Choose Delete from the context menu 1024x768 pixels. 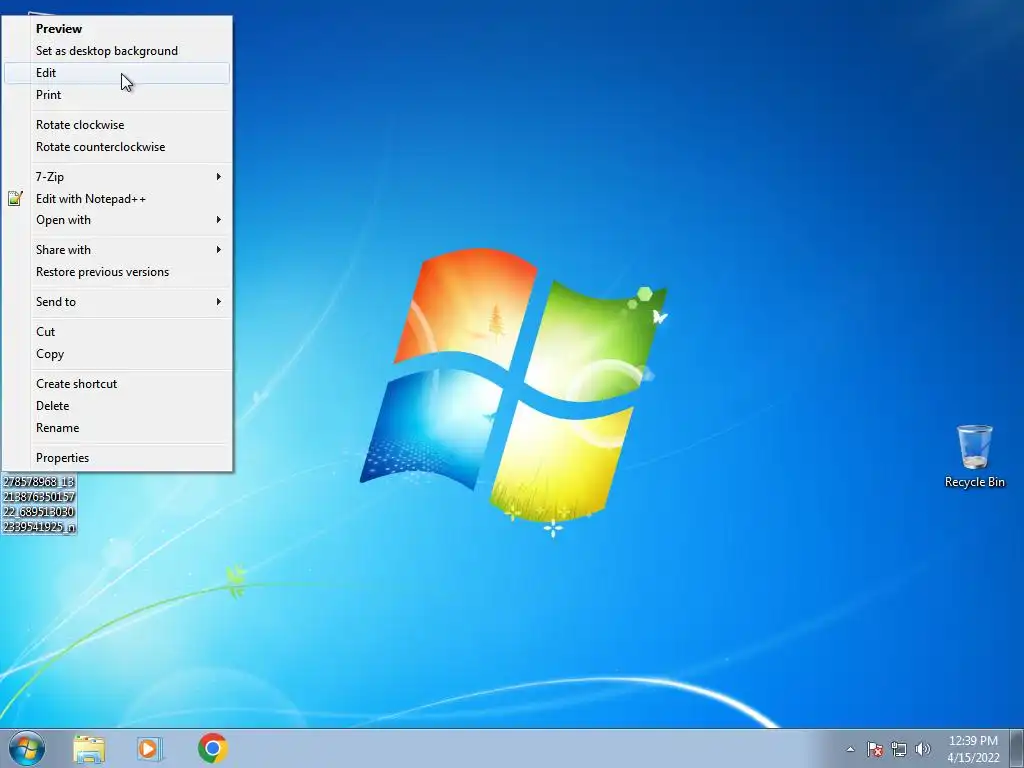[x=118, y=406]
